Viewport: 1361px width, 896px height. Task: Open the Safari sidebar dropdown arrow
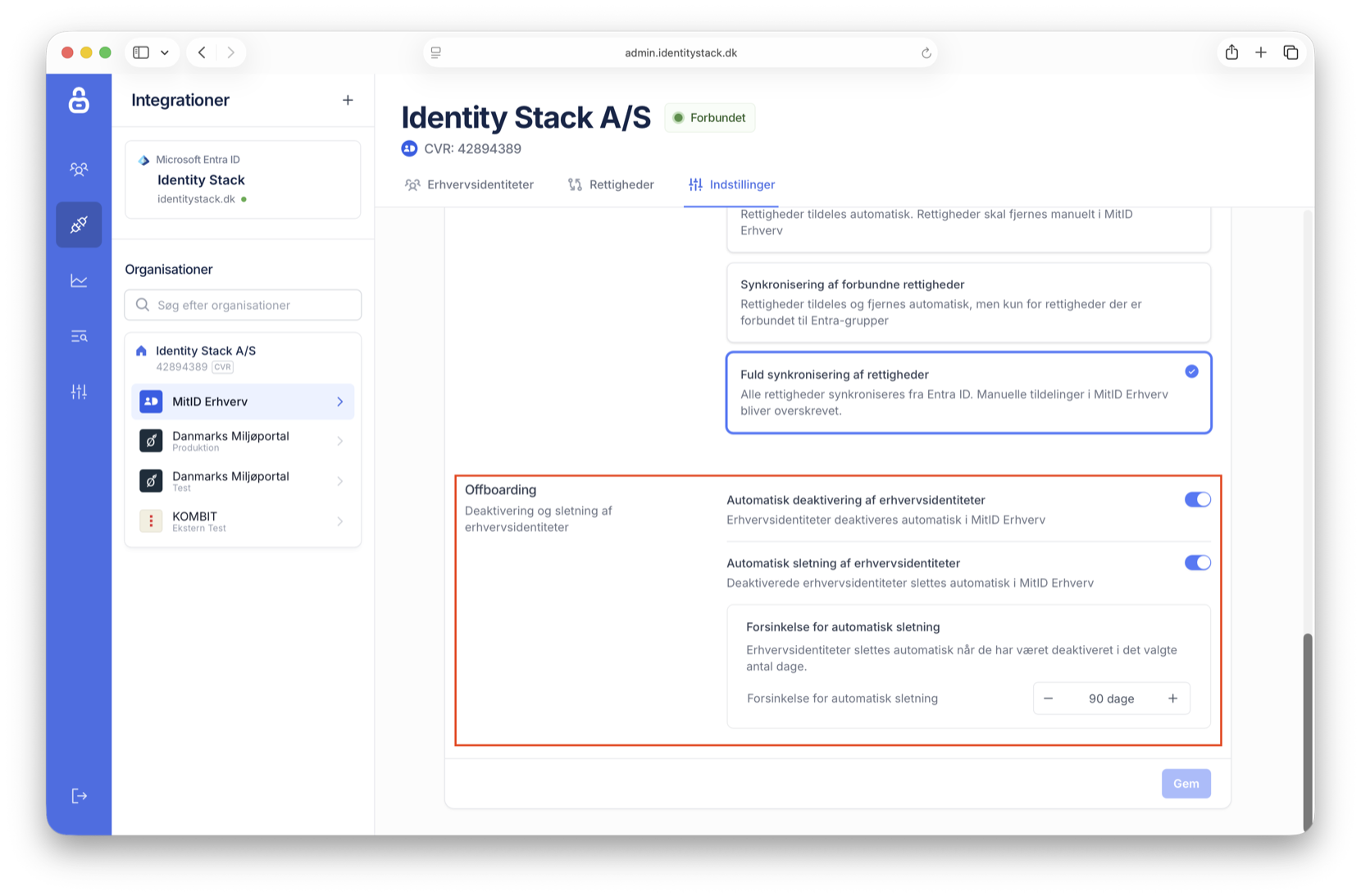pos(165,52)
